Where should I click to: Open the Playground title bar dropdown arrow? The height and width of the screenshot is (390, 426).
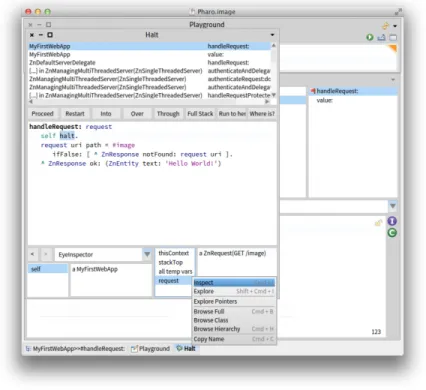(395, 26)
